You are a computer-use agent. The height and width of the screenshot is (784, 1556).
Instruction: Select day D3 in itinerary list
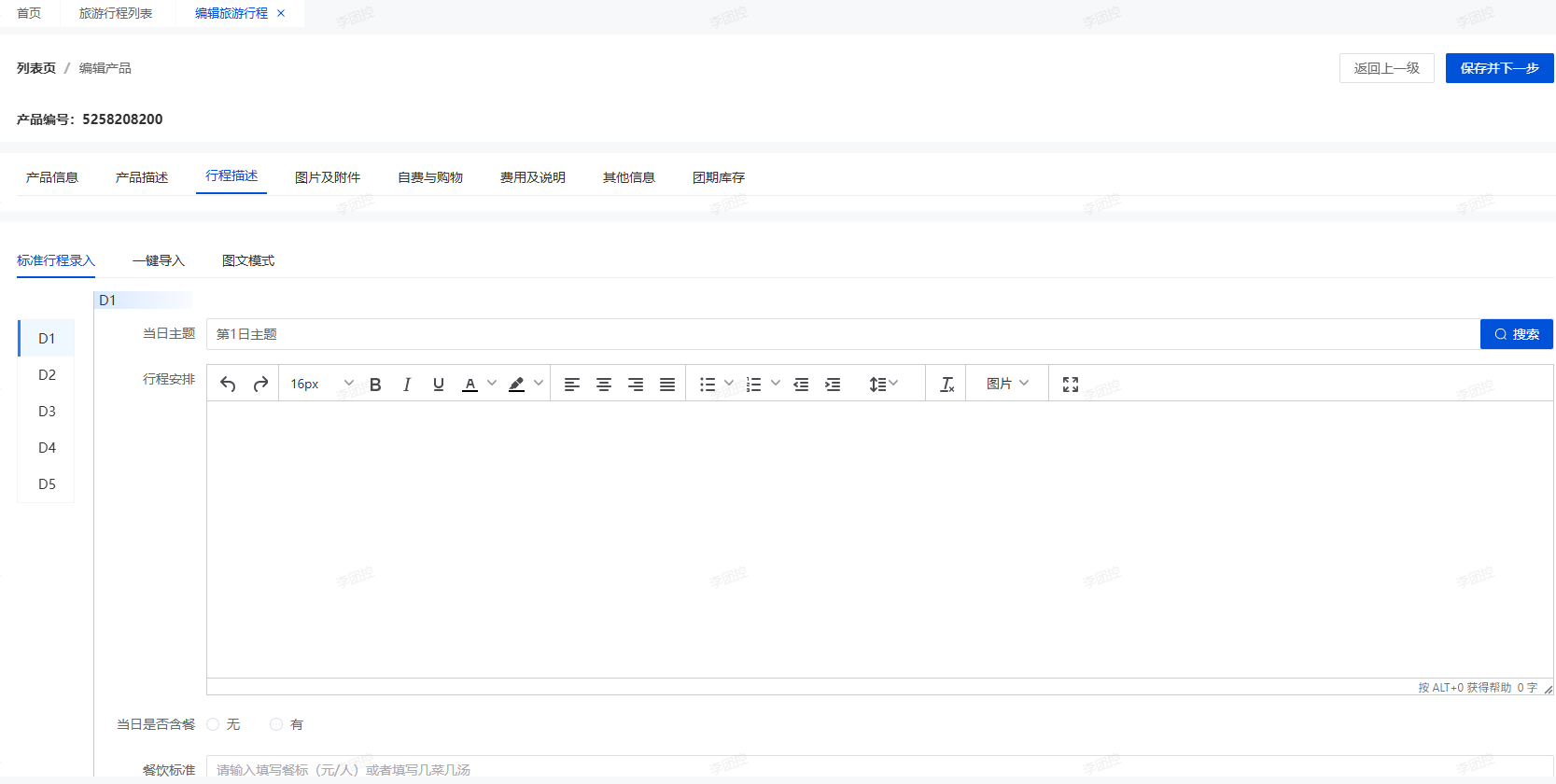[47, 412]
